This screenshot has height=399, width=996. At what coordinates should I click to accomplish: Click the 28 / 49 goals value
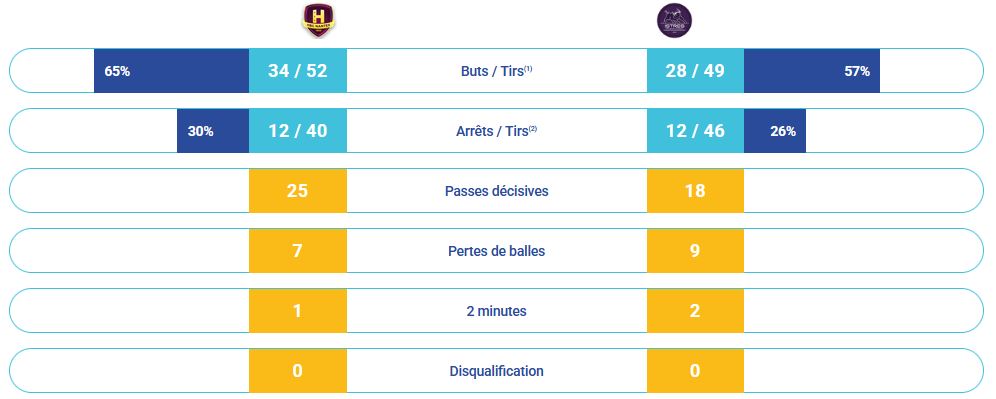coord(695,71)
